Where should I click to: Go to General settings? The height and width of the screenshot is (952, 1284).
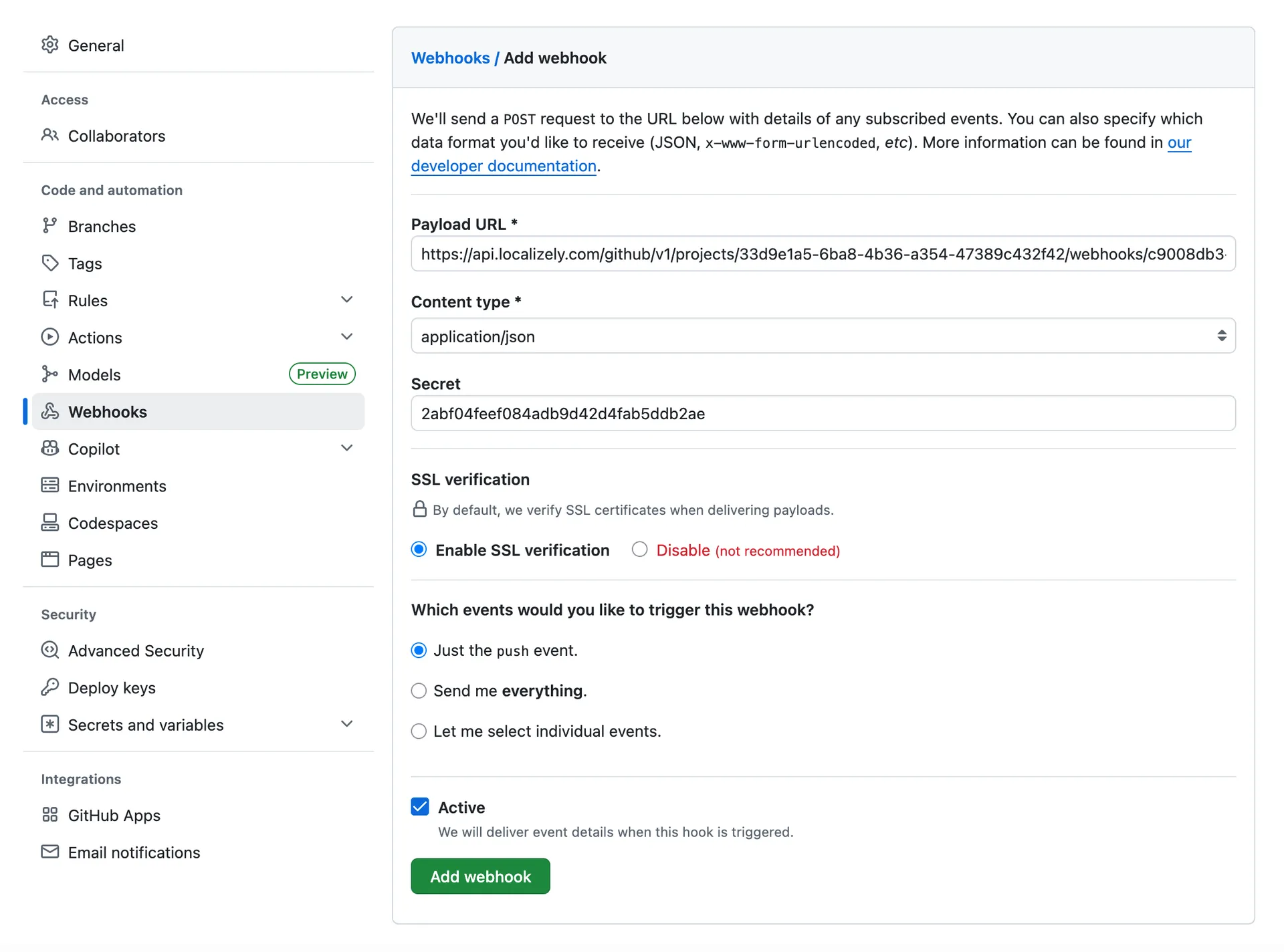(96, 45)
